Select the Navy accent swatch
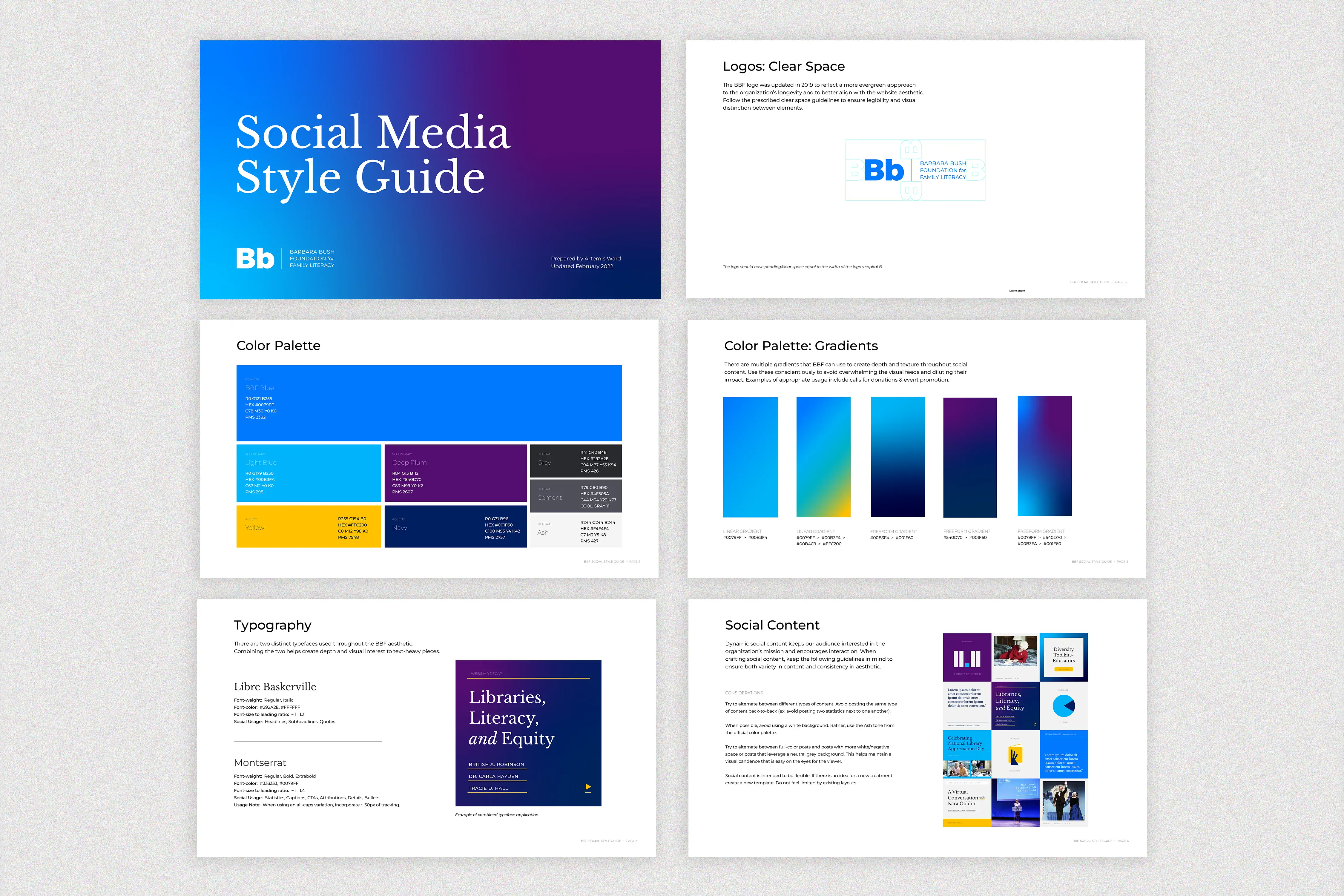 click(455, 526)
